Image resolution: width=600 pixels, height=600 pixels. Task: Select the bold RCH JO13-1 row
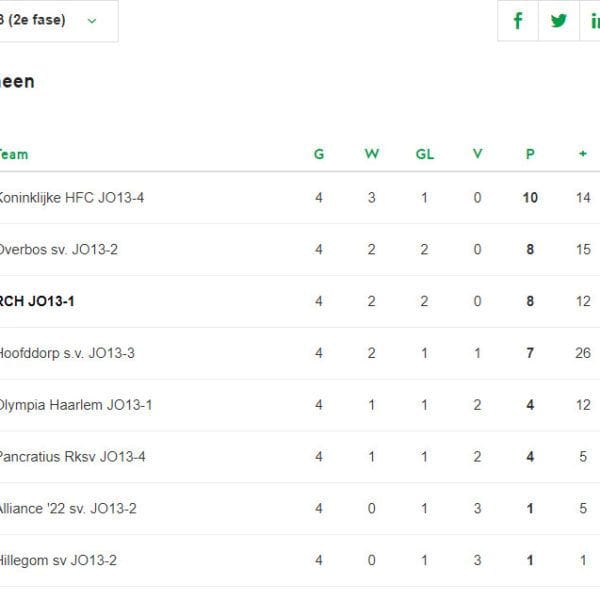tap(300, 301)
